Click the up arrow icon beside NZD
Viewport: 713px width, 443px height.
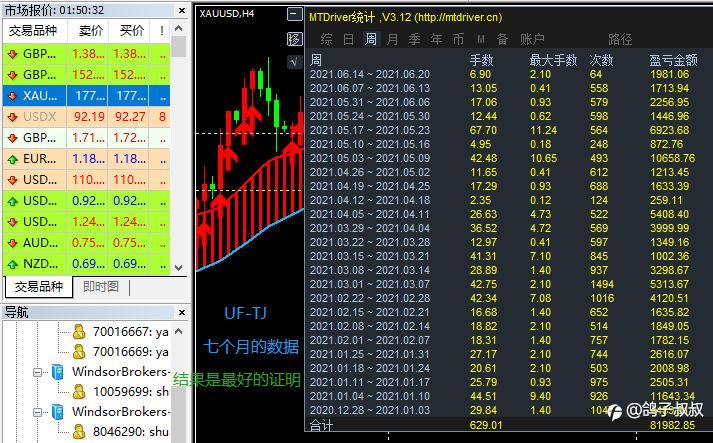point(12,264)
